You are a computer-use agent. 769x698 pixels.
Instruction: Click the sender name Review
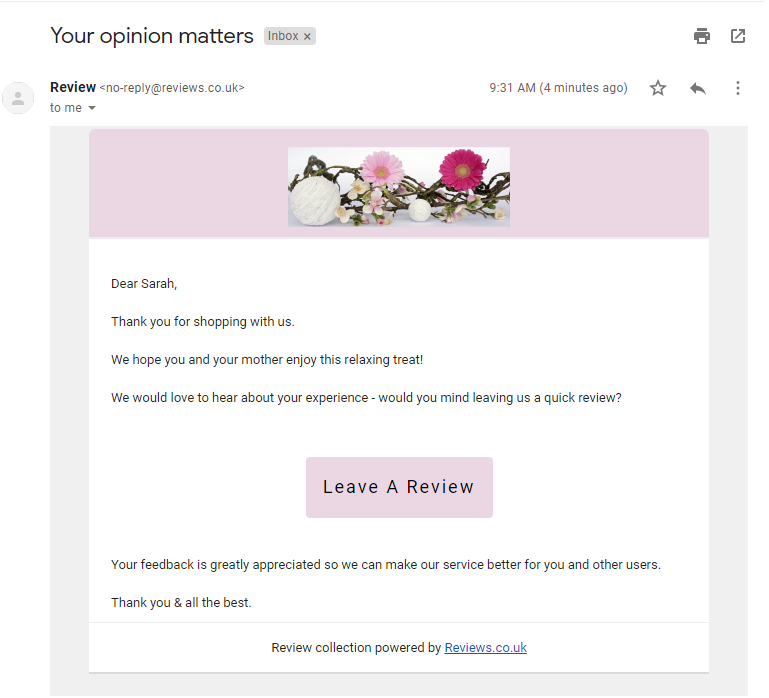click(x=73, y=87)
